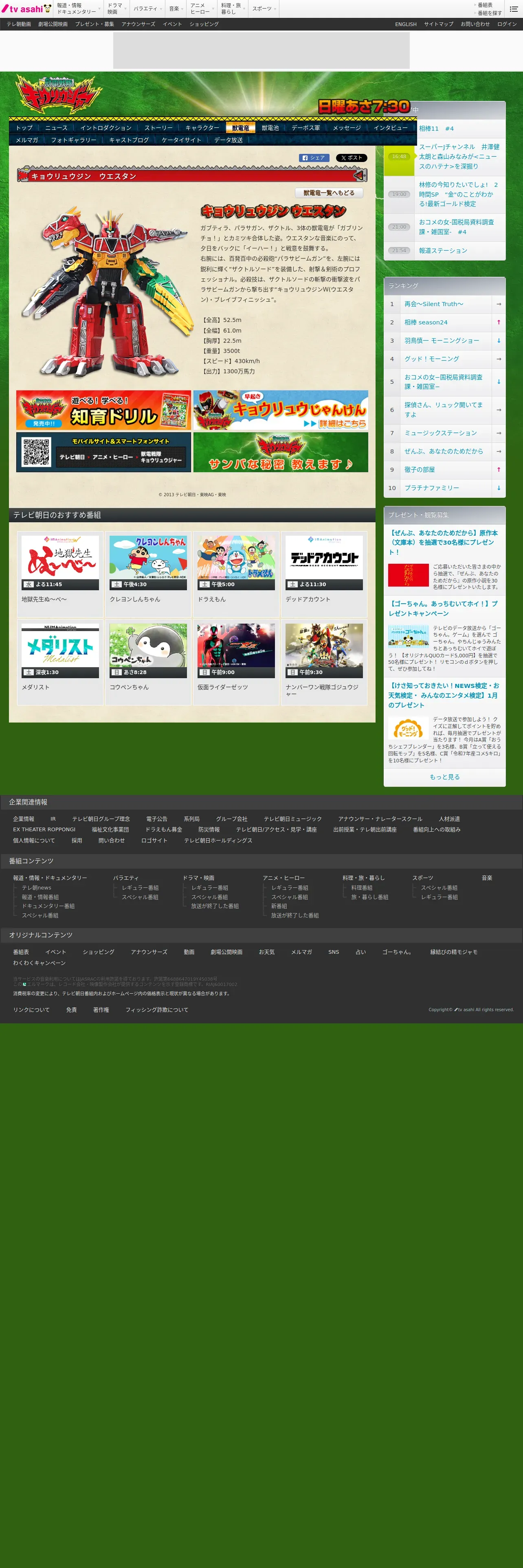
Task: Open the キャストブログ tab
Action: (x=129, y=140)
